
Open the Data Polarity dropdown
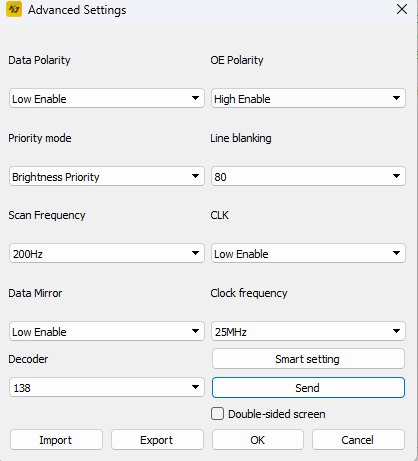point(107,98)
